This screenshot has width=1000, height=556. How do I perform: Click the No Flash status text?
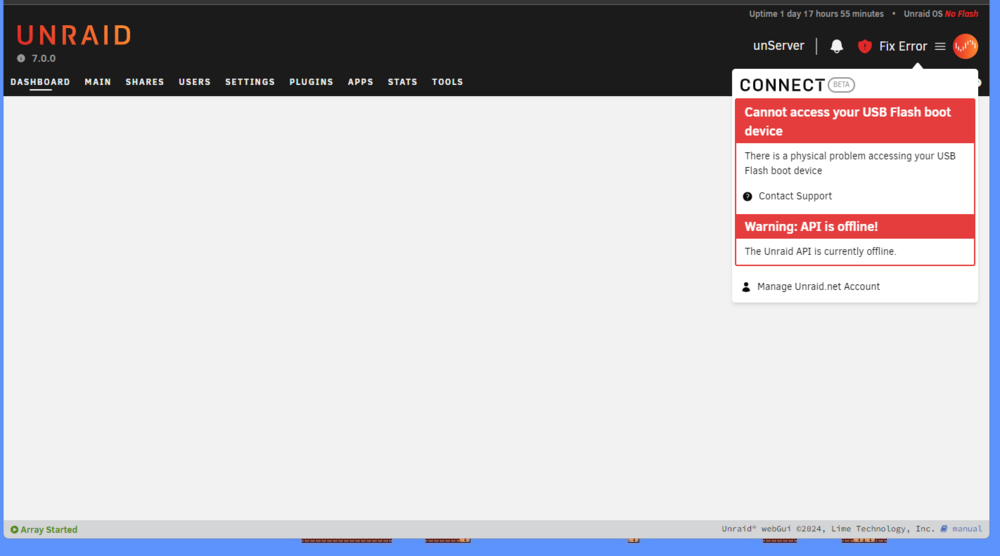tap(961, 13)
